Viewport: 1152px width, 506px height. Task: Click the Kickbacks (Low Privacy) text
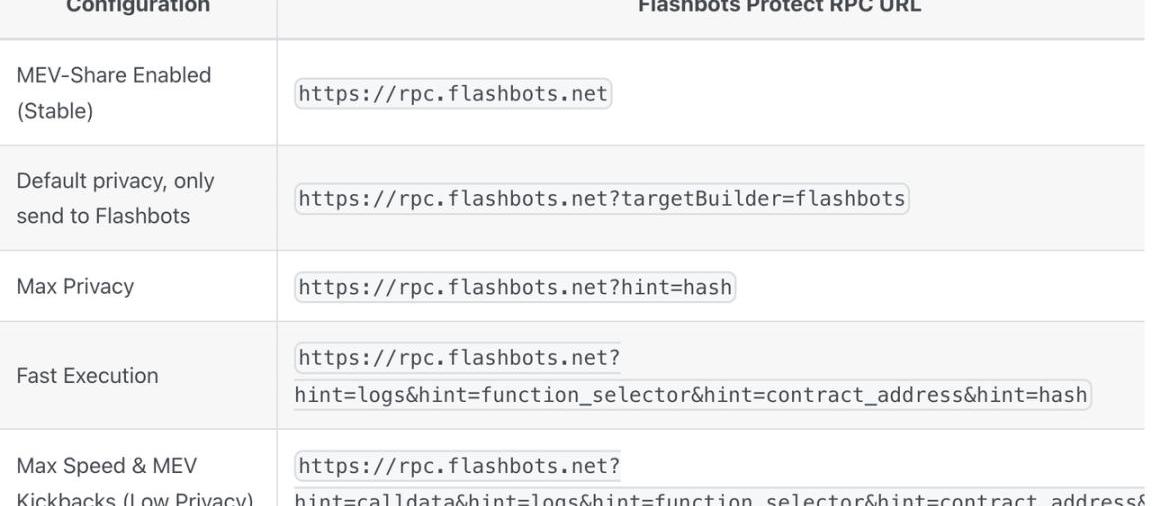pyautogui.click(x=134, y=501)
